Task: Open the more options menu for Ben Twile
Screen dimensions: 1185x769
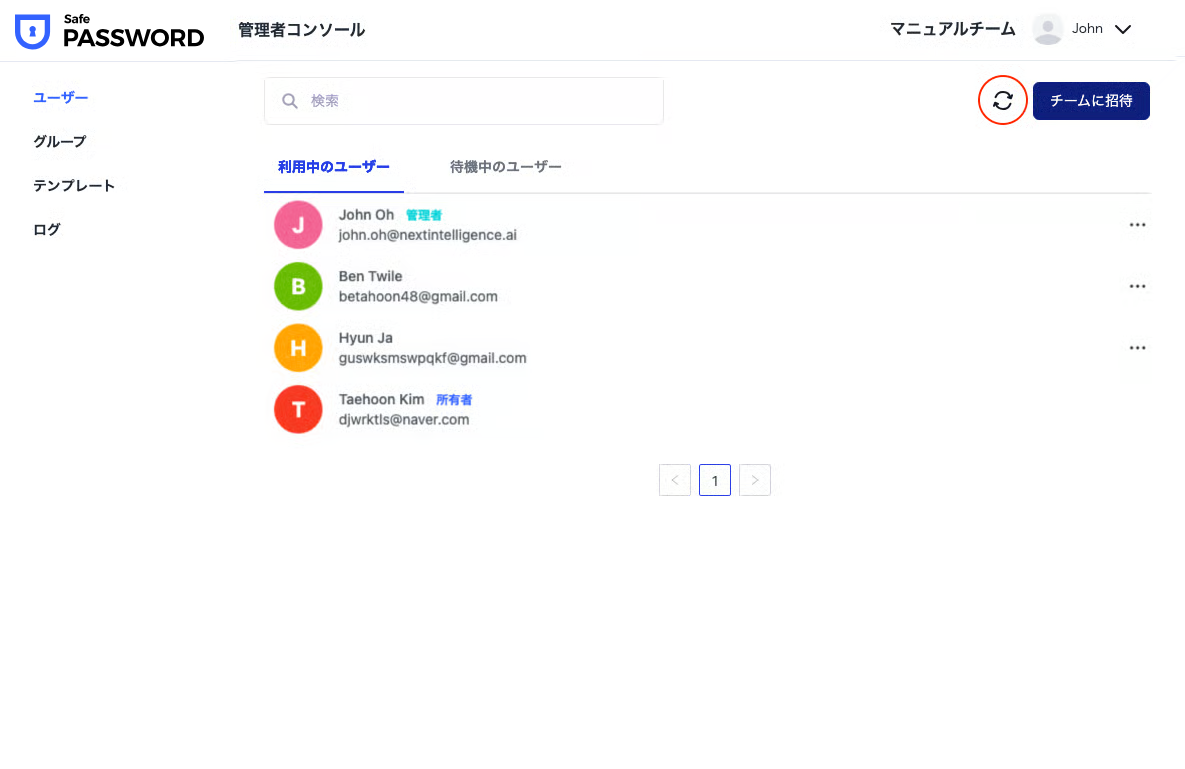Action: [1137, 287]
